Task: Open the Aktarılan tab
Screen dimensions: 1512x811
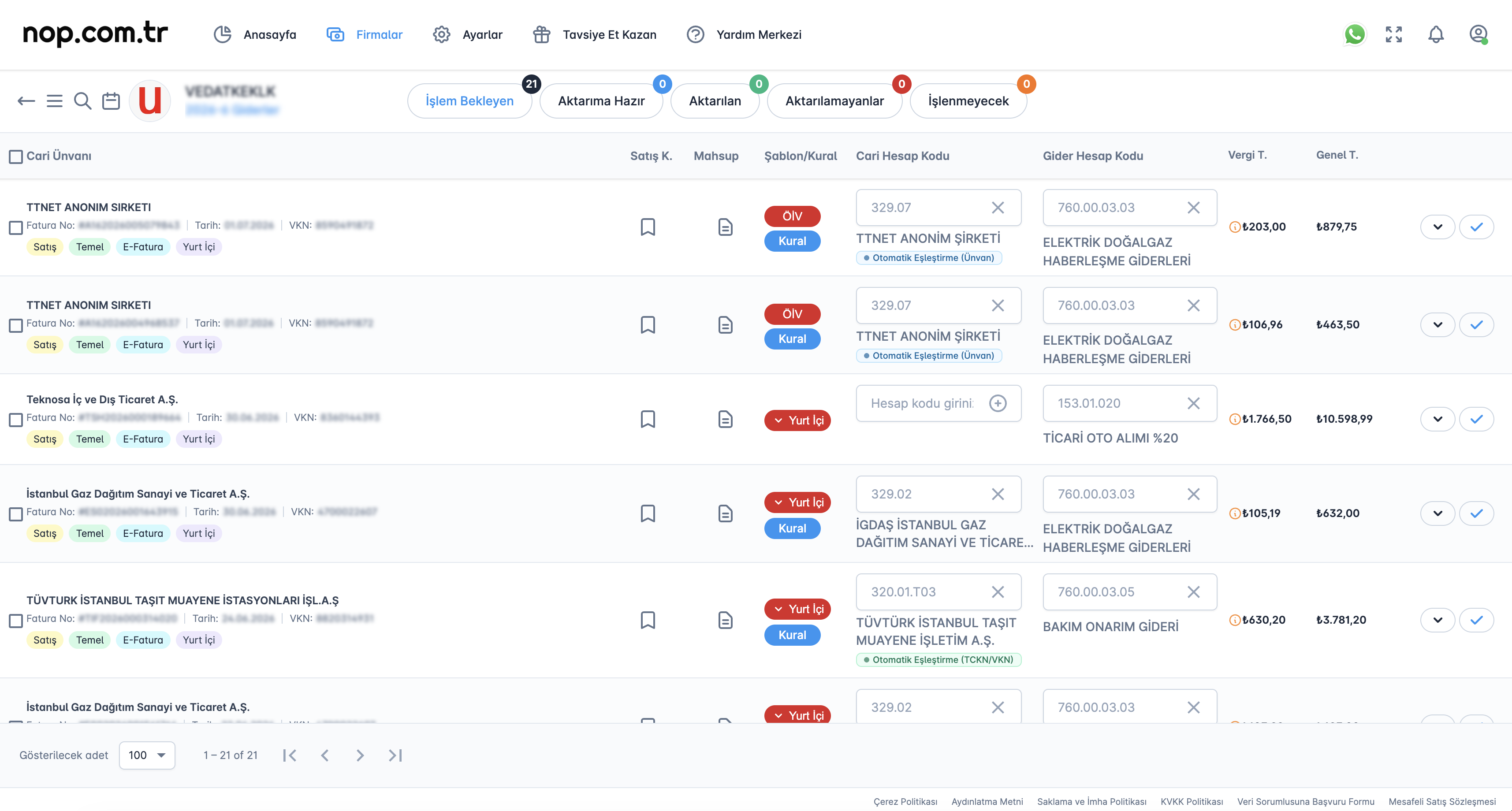Action: pyautogui.click(x=715, y=101)
